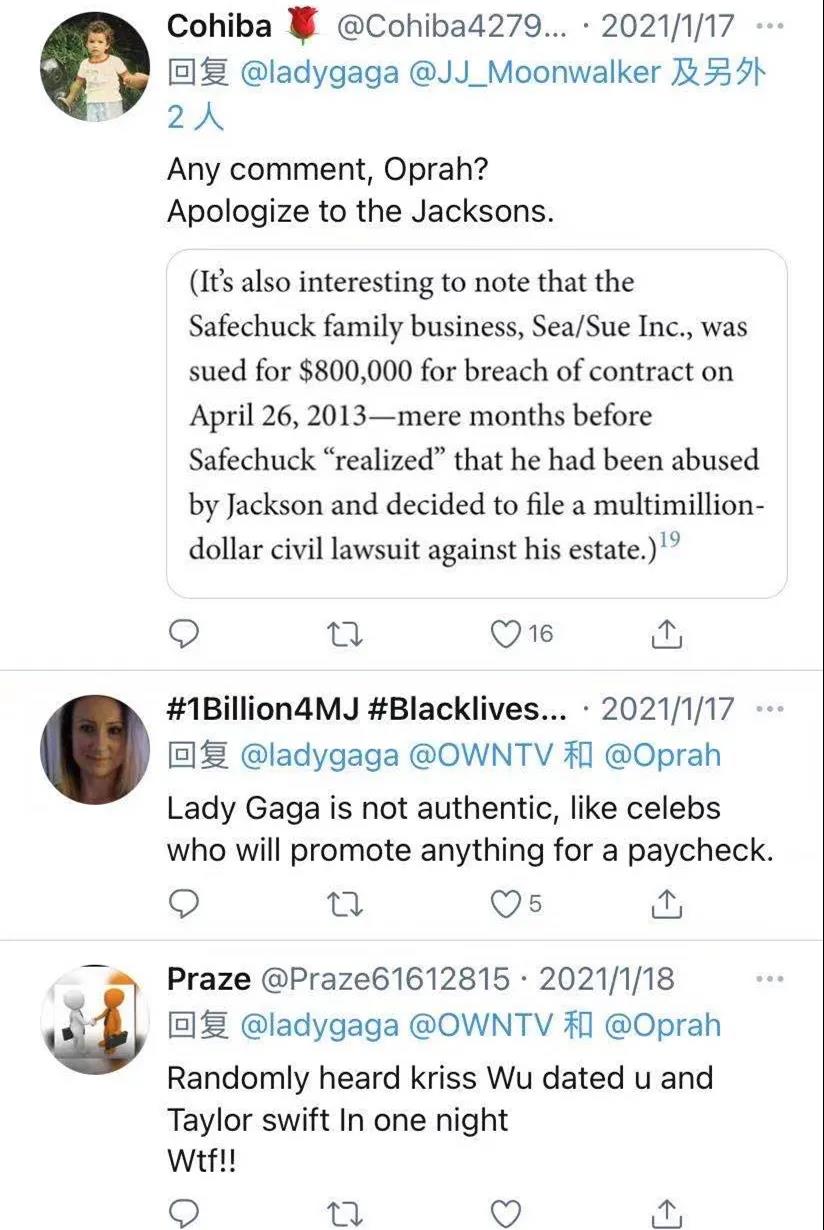Like Cohiba's tweet with 16 likes

point(508,633)
